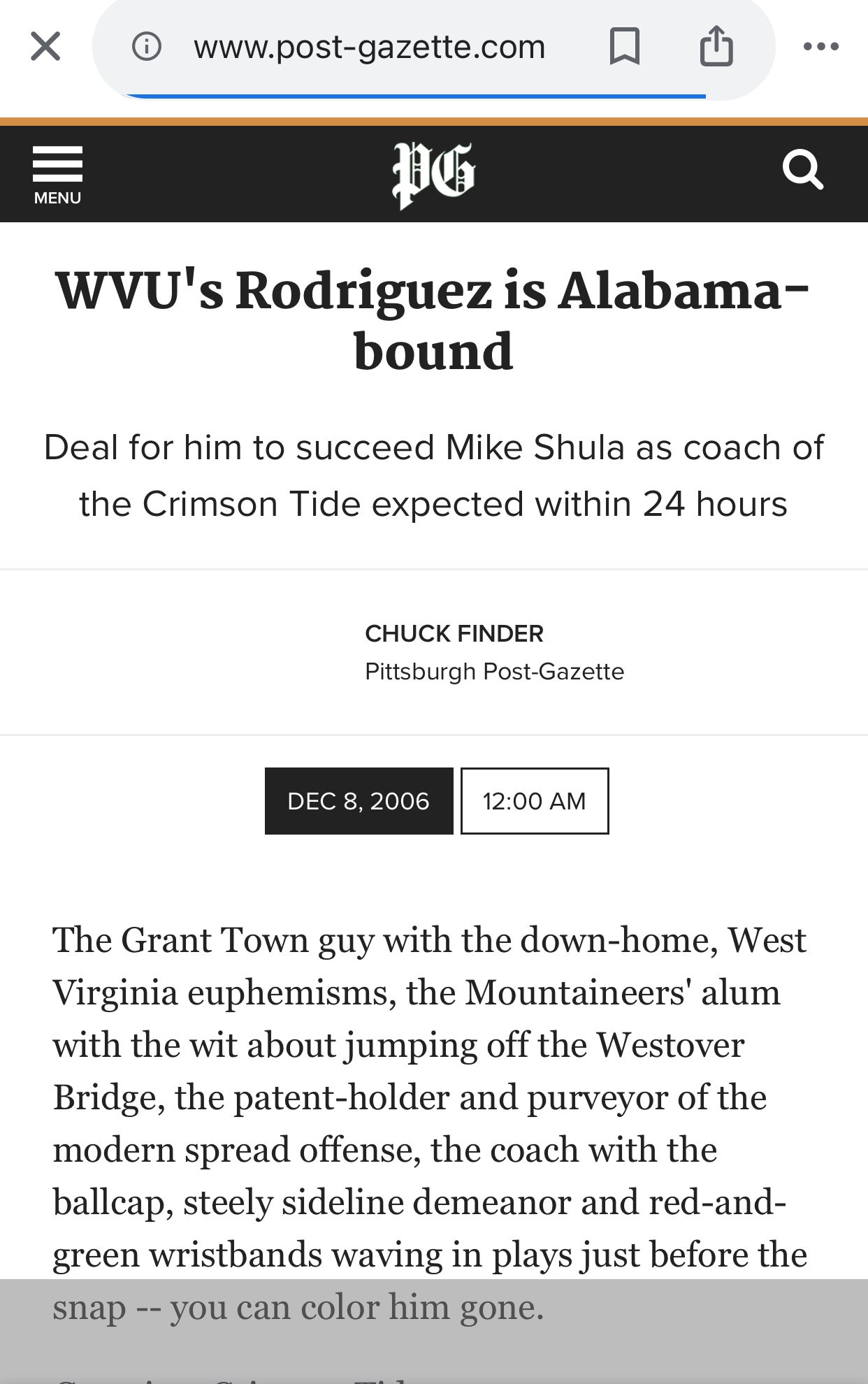The image size is (868, 1384).
Task: Tap the WVU's Rodriguez is Alabama-bound headline
Action: coord(433,320)
